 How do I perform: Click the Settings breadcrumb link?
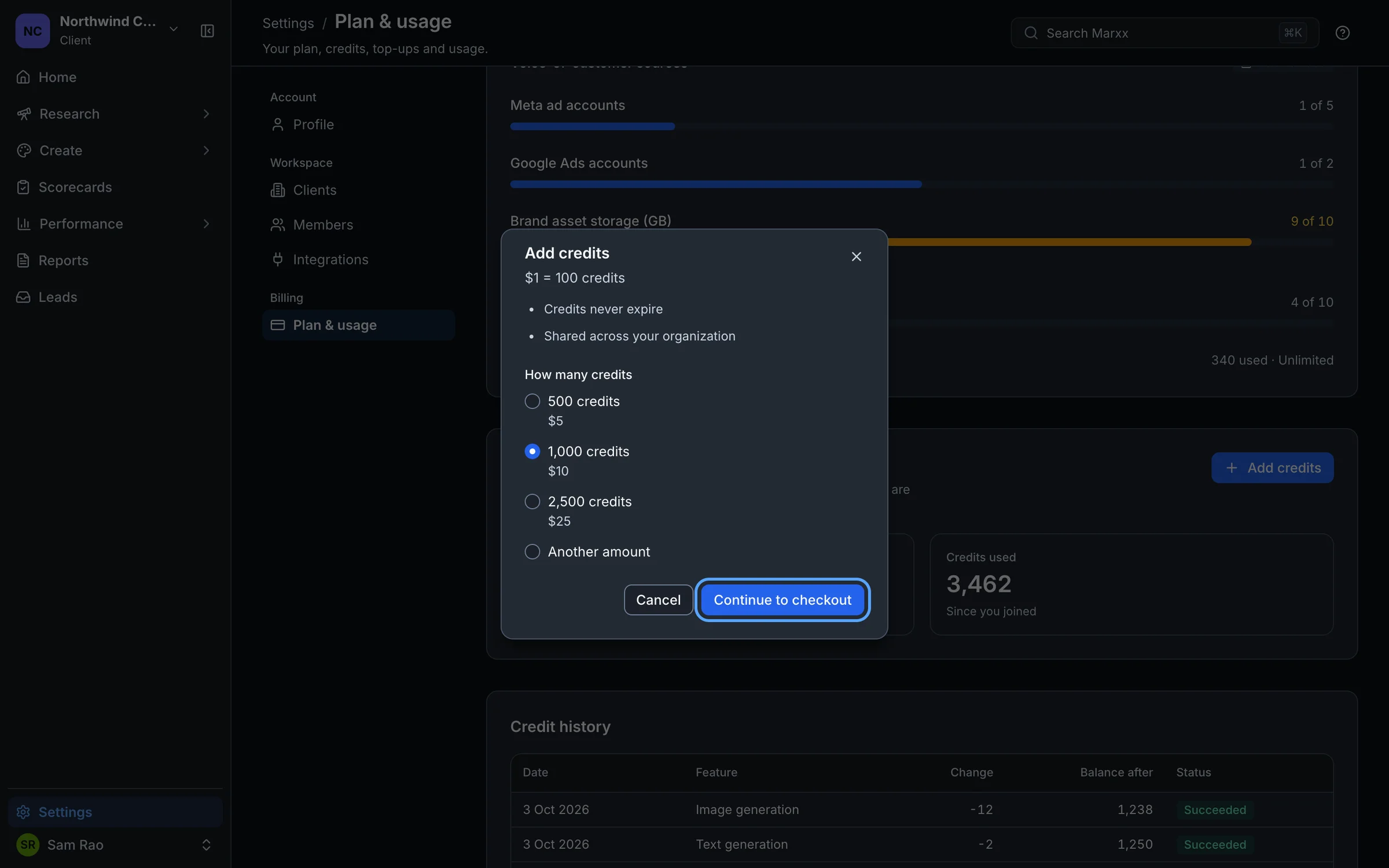coord(288,23)
